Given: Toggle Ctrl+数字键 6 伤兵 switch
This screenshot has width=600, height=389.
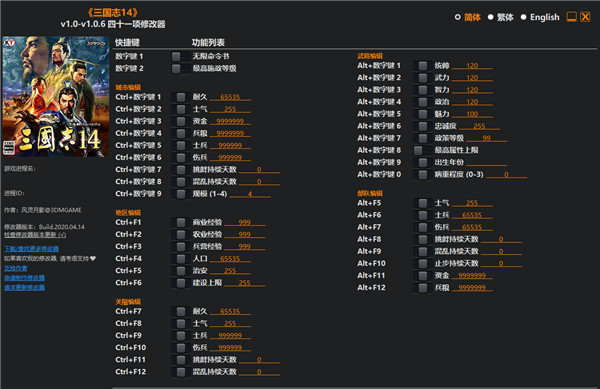Looking at the screenshot, I should [181, 158].
